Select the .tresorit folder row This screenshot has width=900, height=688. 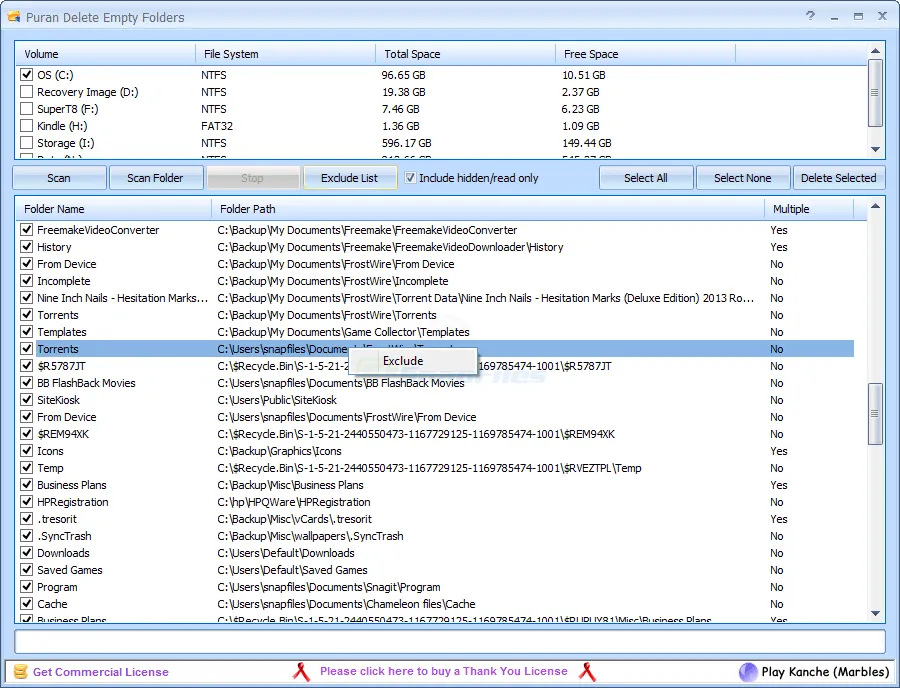436,519
